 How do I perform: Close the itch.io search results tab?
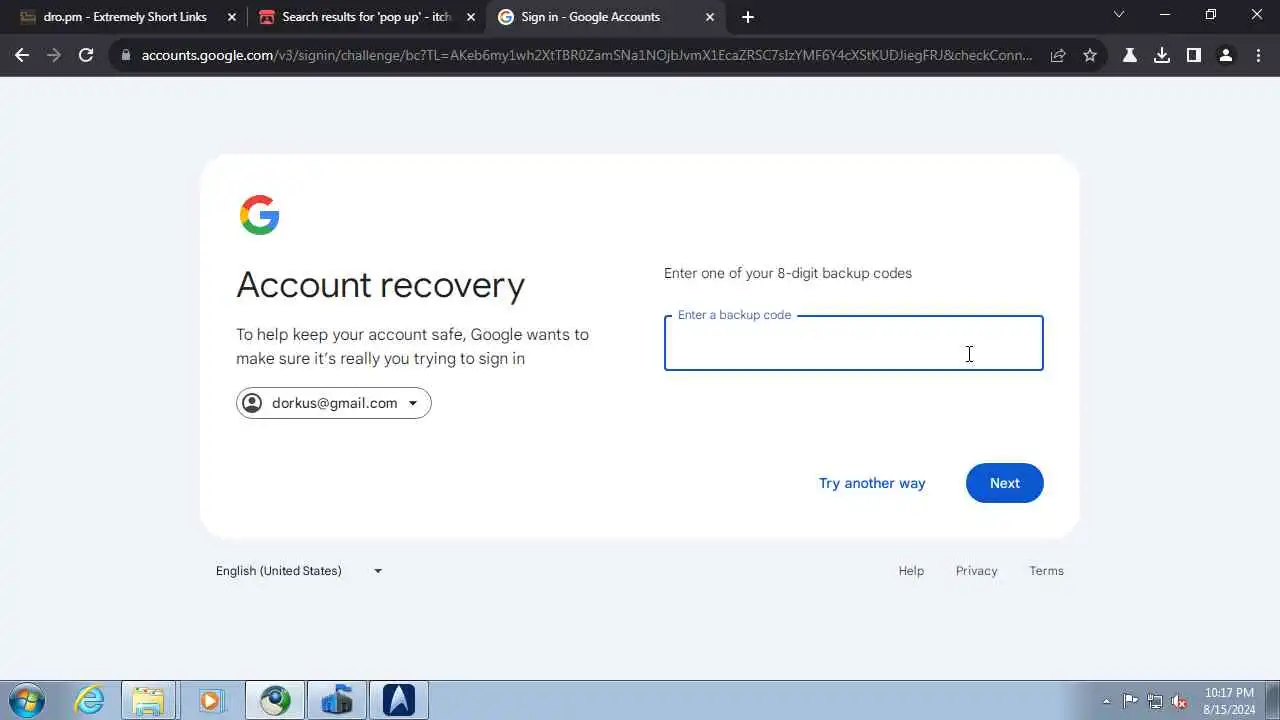471,17
